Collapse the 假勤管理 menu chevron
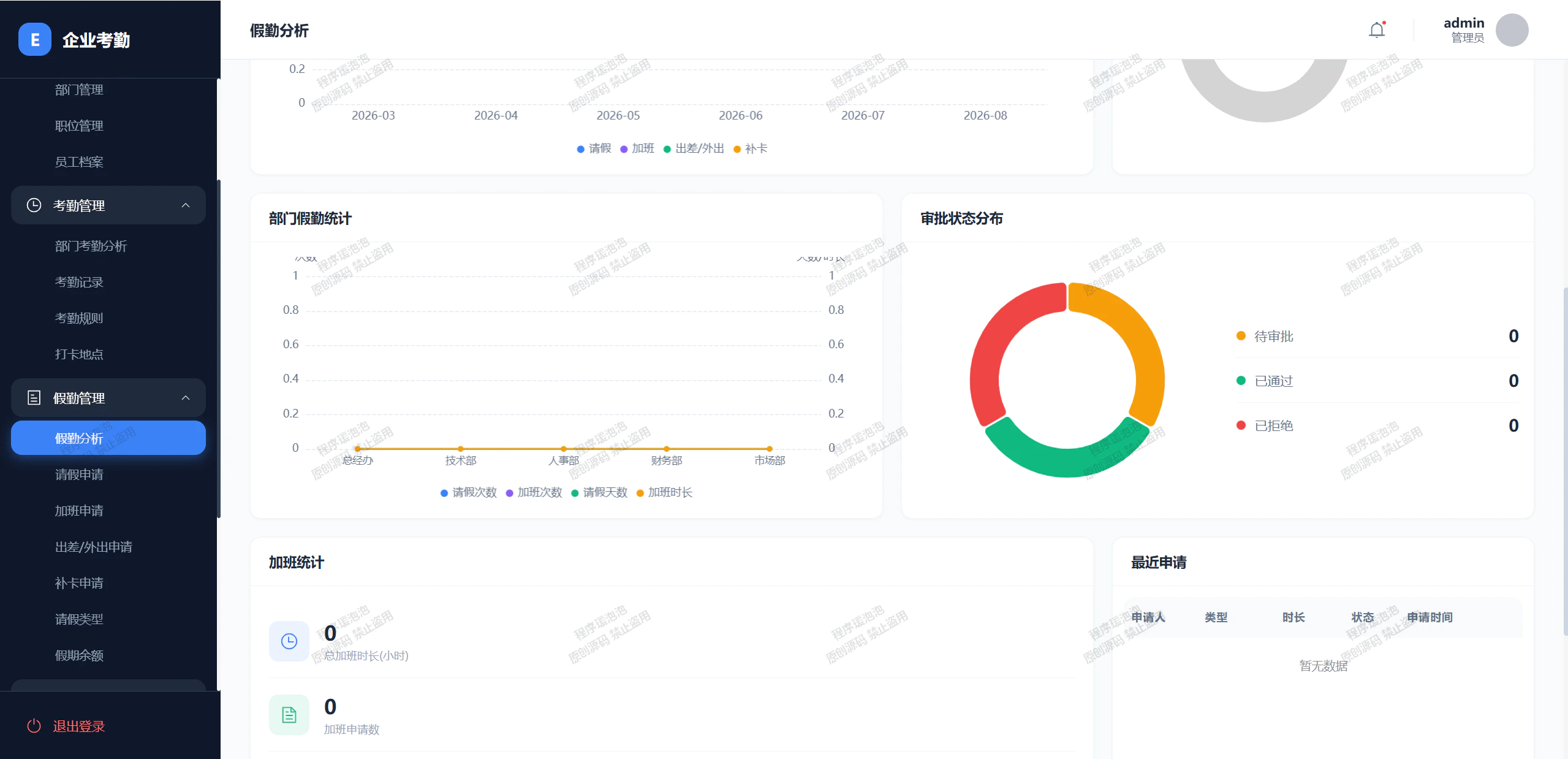 tap(186, 398)
